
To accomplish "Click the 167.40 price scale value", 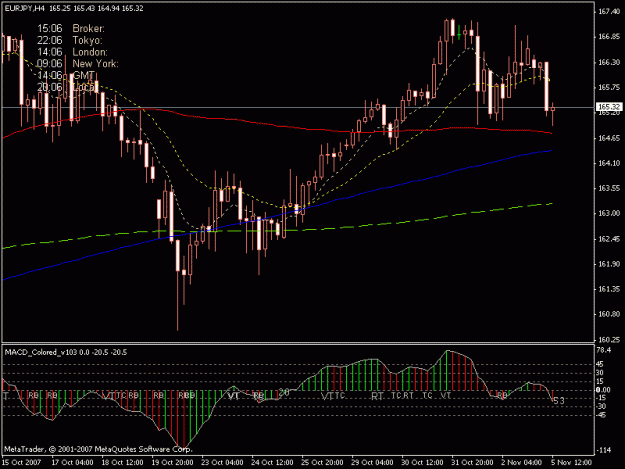I will click(x=609, y=12).
